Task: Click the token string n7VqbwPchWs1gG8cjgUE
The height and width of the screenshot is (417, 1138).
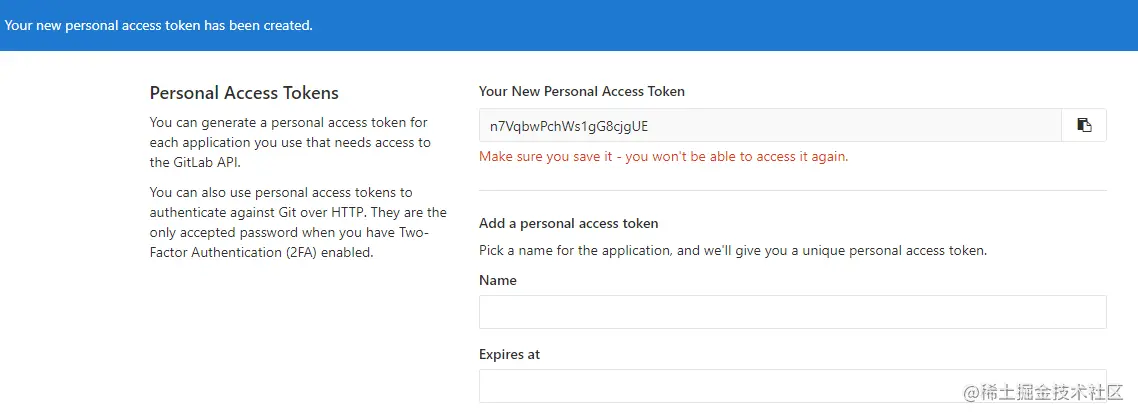Action: pos(569,126)
